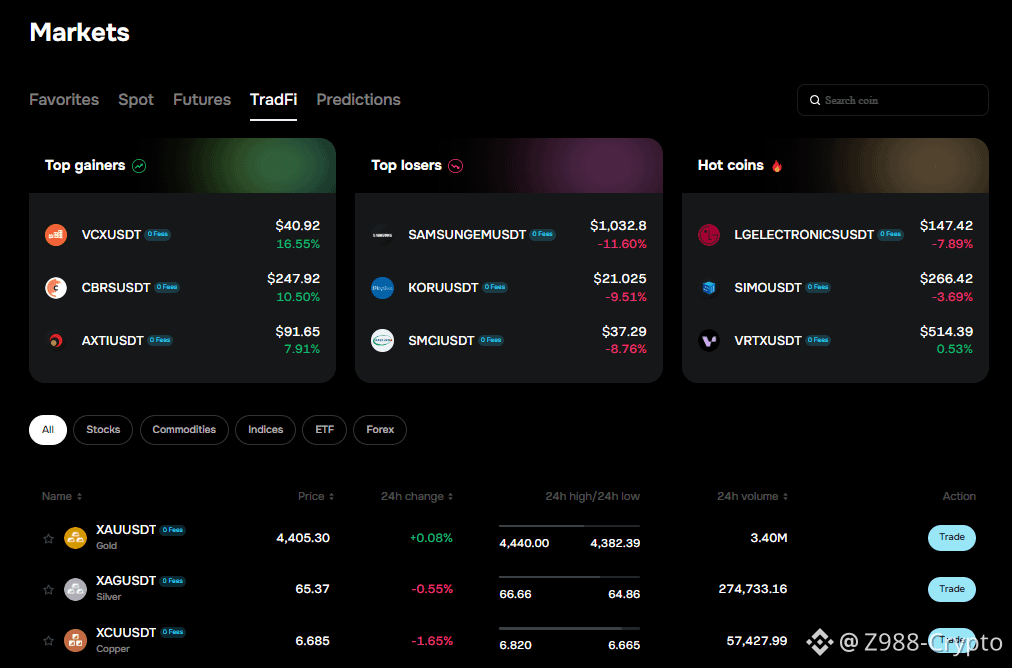Click the CBRSUSDT coin logo
The height and width of the screenshot is (668, 1012).
click(56, 288)
